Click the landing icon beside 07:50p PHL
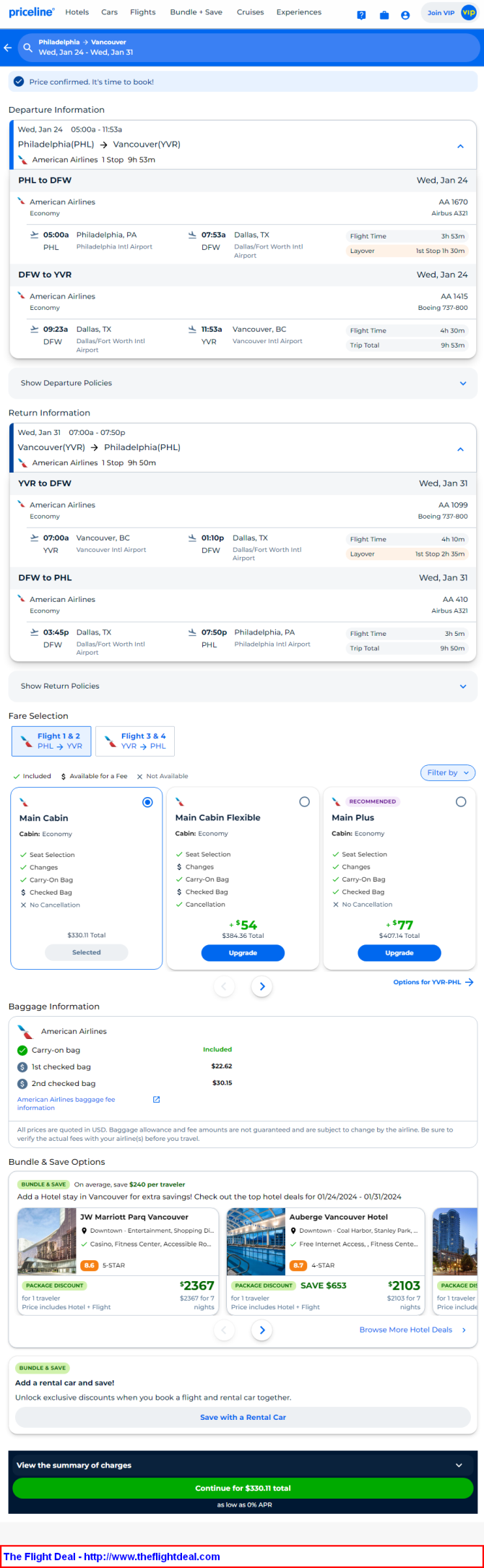Screen dimensions: 484x1568 (192, 632)
